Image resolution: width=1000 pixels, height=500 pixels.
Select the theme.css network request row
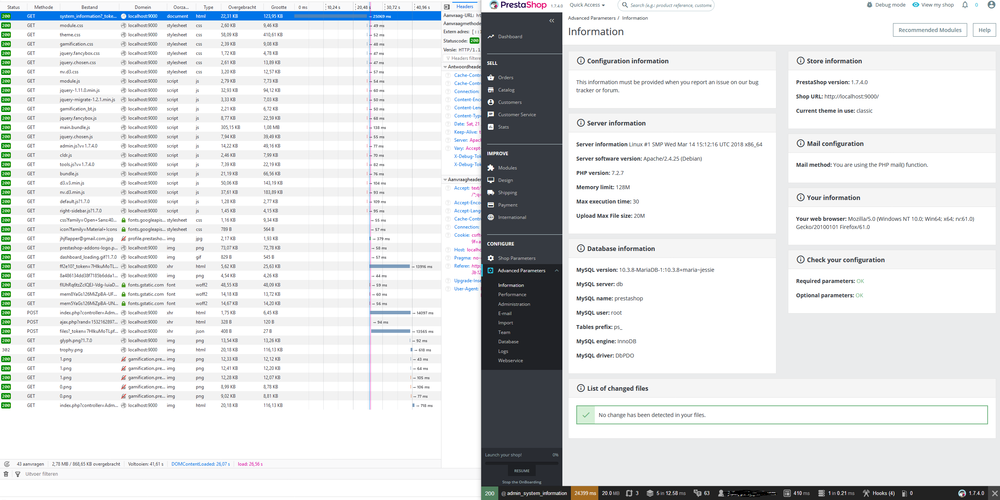tap(221, 34)
